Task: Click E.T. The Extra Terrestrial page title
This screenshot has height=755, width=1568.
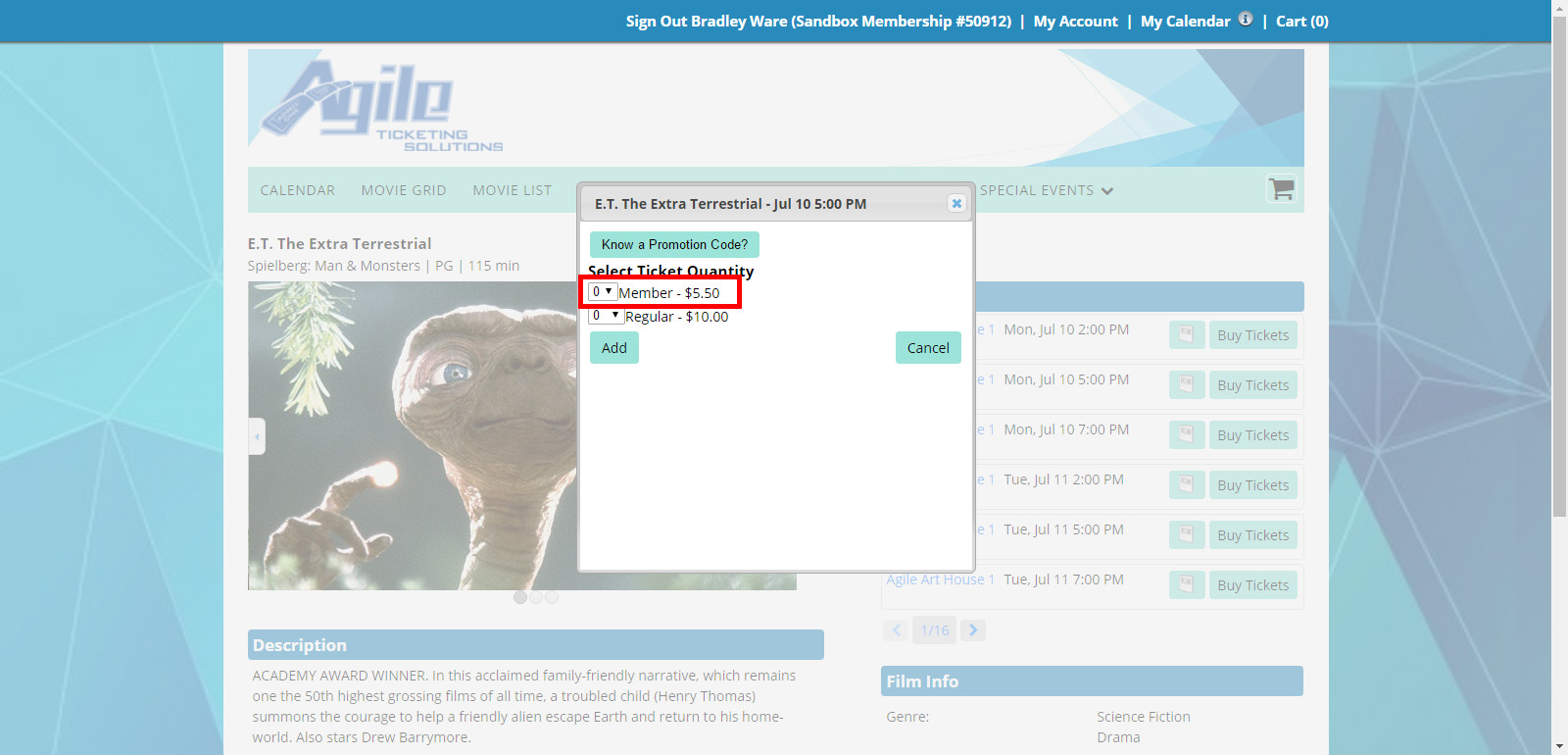Action: tap(339, 243)
